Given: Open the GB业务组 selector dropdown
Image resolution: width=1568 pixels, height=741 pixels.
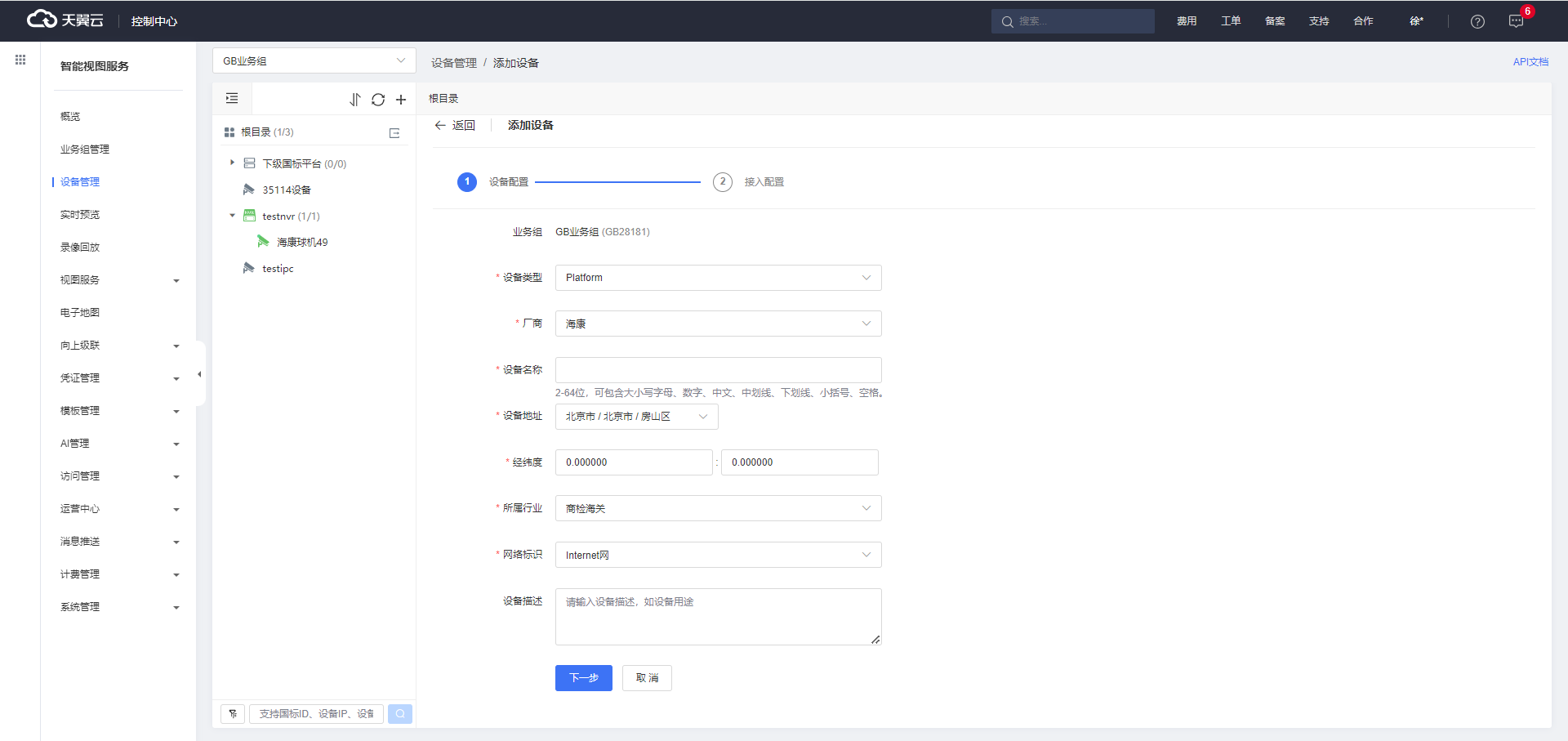Looking at the screenshot, I should (314, 61).
